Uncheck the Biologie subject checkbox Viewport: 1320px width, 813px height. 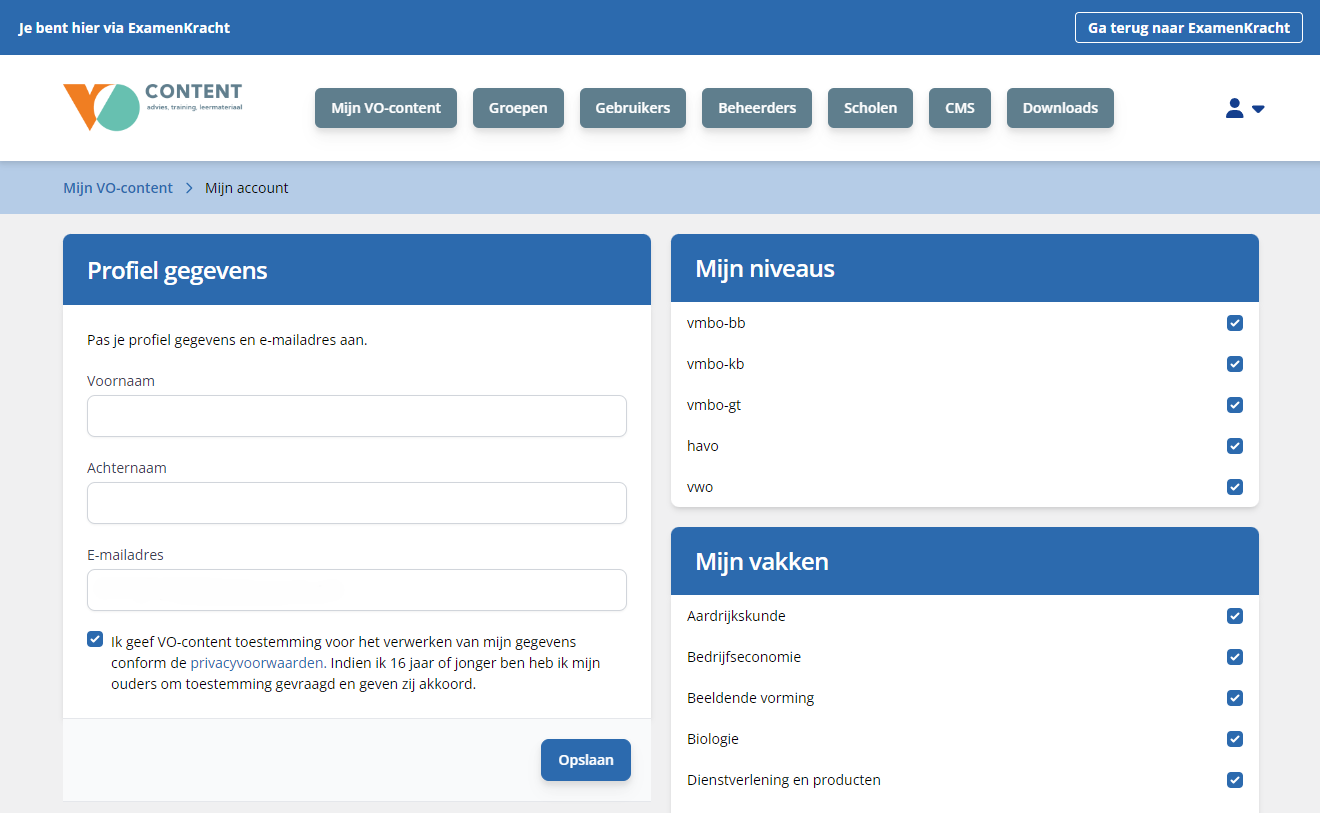(x=1235, y=739)
